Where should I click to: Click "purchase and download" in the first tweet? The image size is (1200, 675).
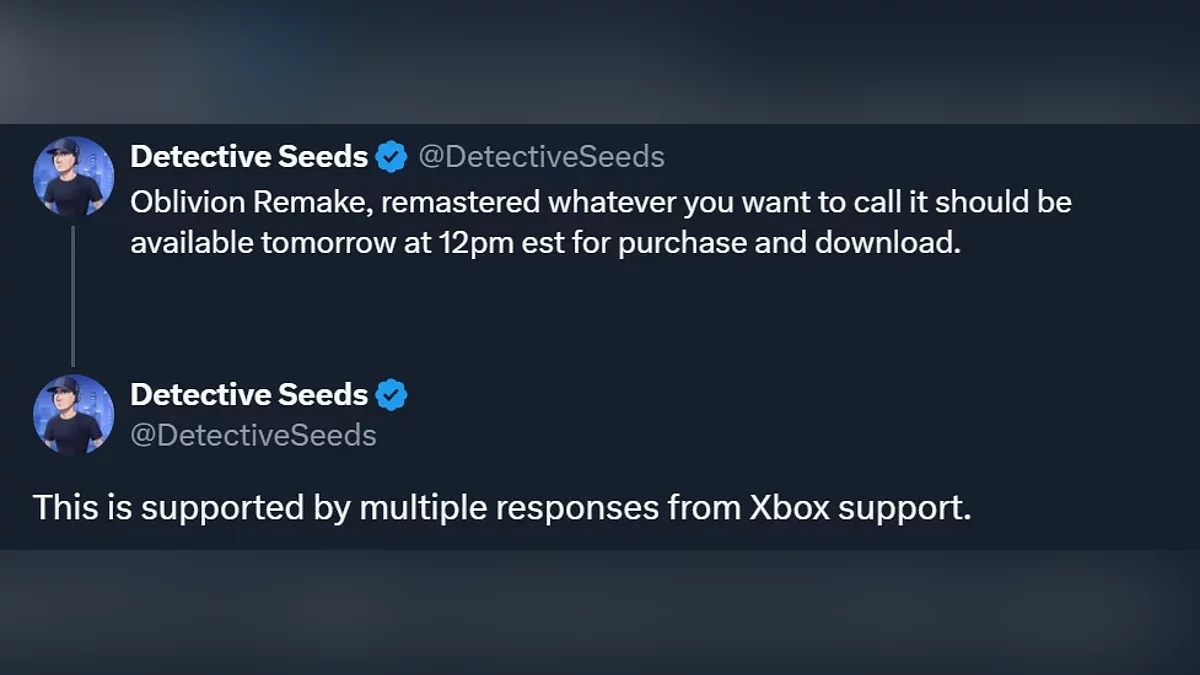click(x=786, y=244)
